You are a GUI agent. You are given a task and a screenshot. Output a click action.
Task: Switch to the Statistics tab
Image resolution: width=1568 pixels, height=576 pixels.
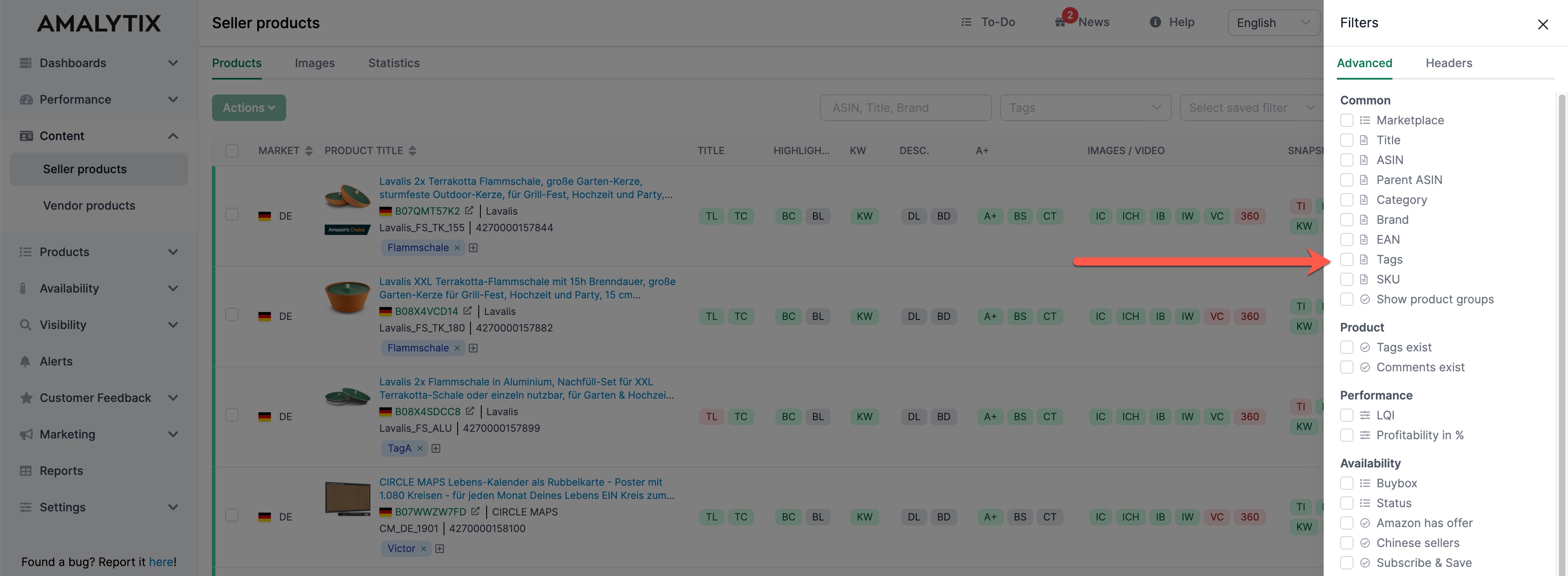coord(394,63)
